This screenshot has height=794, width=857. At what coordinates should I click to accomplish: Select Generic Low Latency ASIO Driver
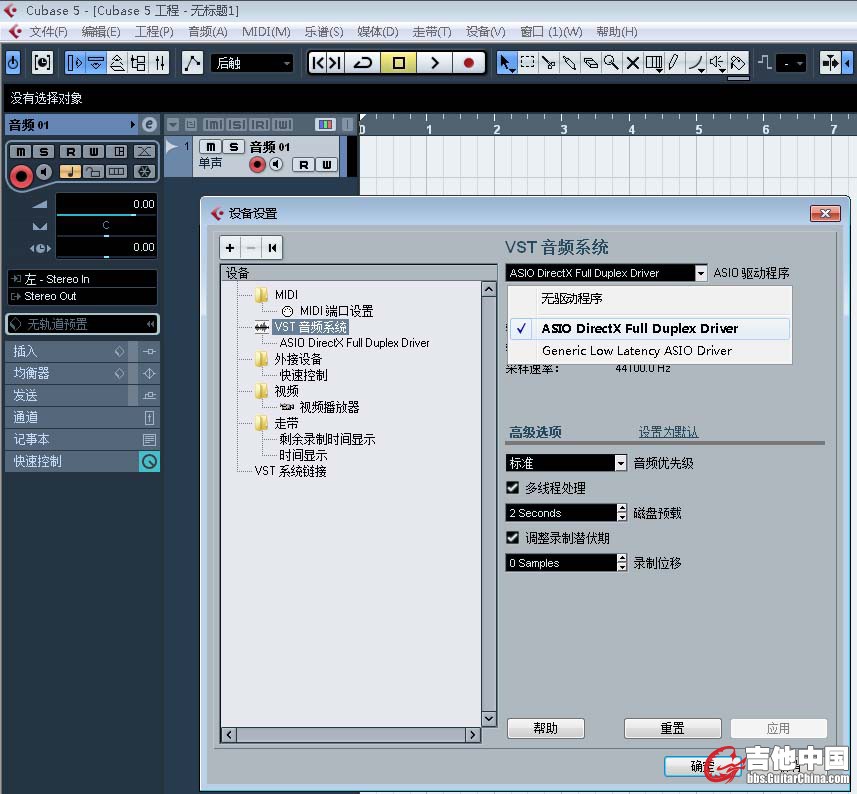pyautogui.click(x=649, y=351)
